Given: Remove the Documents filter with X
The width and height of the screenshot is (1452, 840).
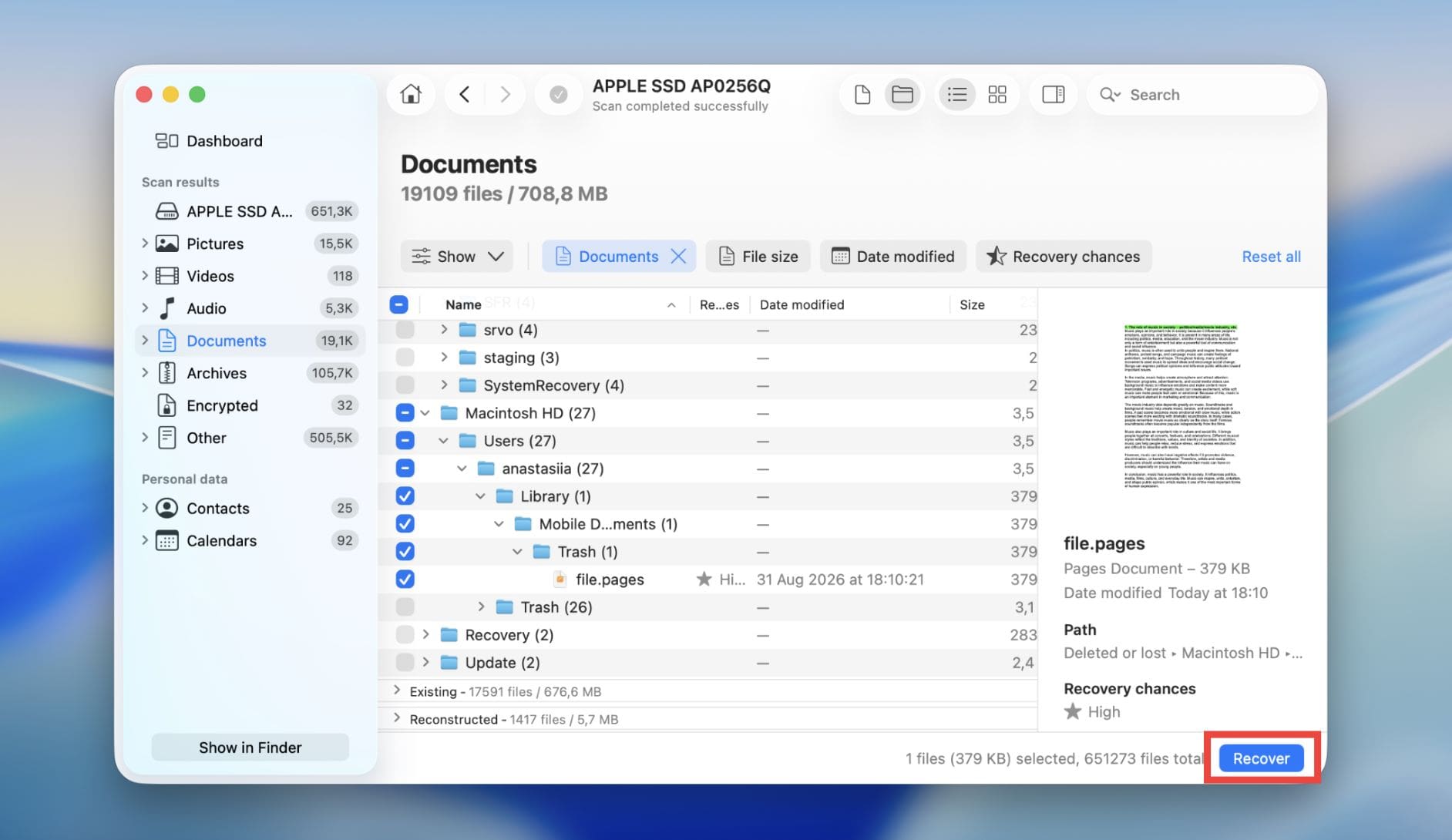Looking at the screenshot, I should pyautogui.click(x=678, y=256).
